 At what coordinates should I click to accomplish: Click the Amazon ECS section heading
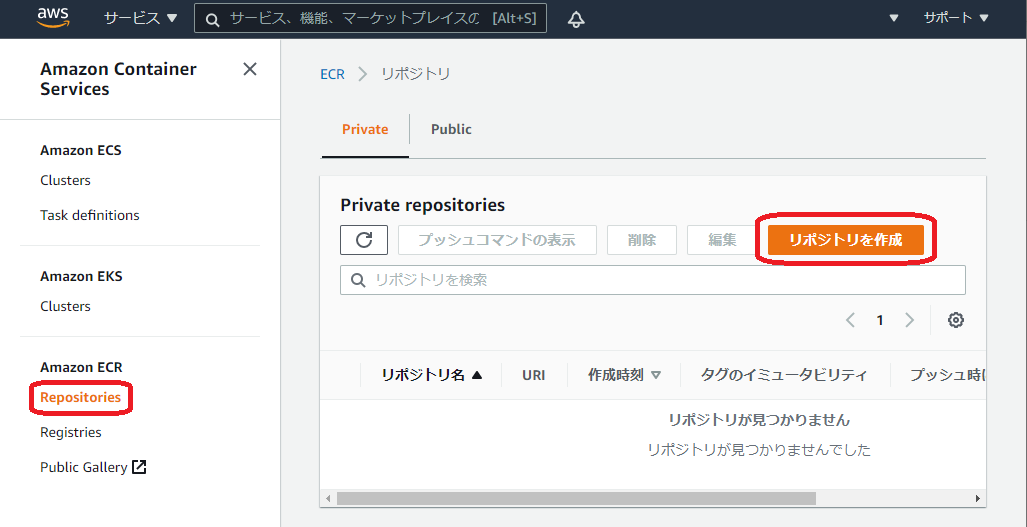coord(81,150)
